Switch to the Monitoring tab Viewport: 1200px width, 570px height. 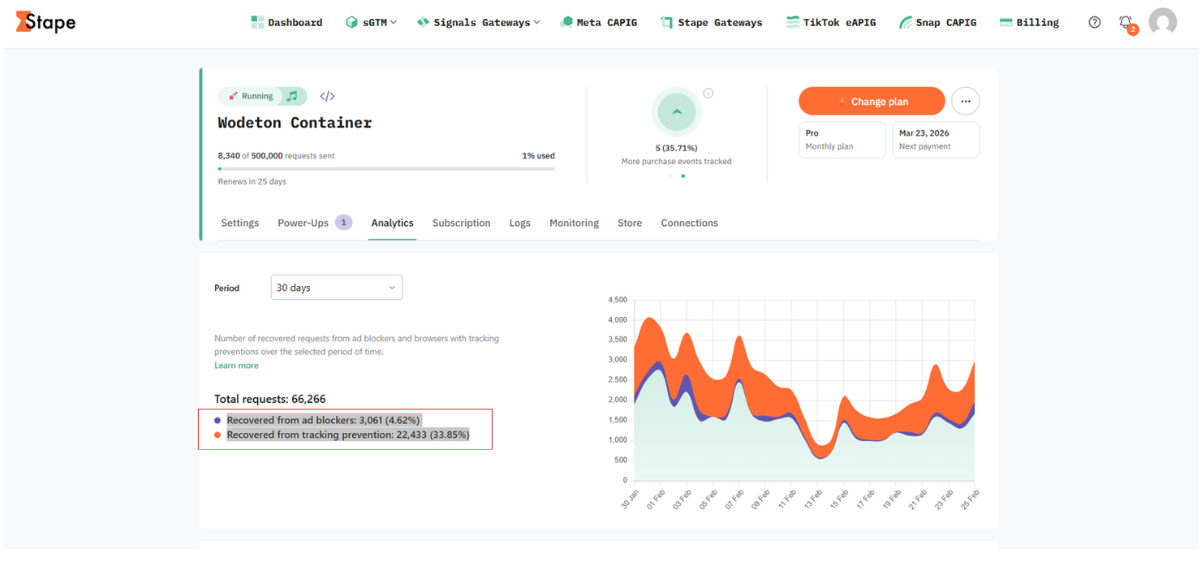(574, 223)
